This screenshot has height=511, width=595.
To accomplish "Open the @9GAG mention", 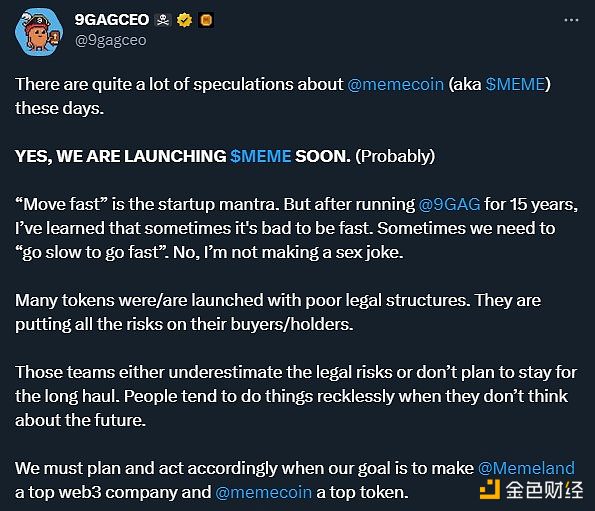I will click(x=449, y=204).
